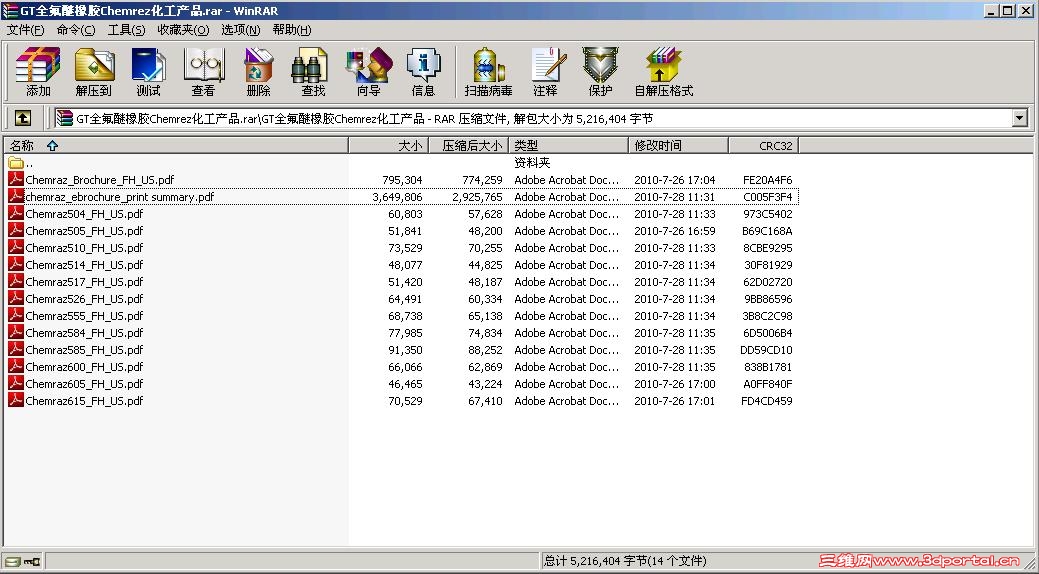The height and width of the screenshot is (574, 1039).
Task: Click PDF icon of Chemraz_Brochure_FH_US.pdf
Action: tap(16, 180)
